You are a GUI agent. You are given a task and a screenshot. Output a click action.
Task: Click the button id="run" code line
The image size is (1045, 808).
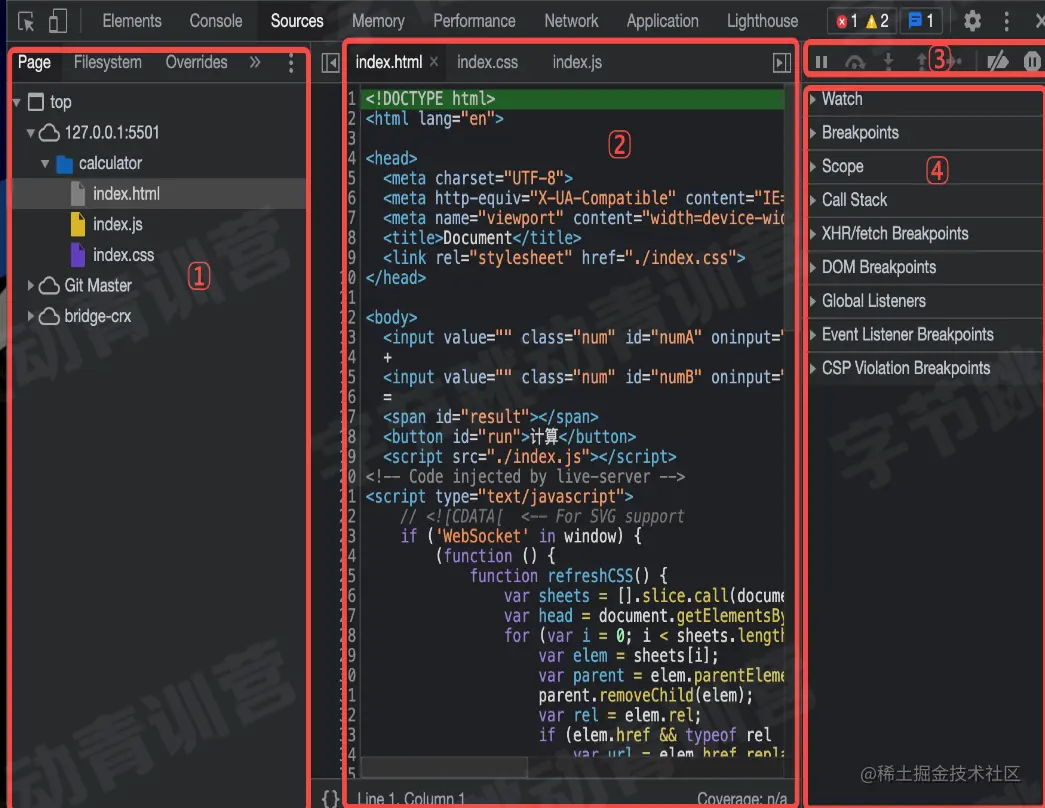(x=509, y=437)
